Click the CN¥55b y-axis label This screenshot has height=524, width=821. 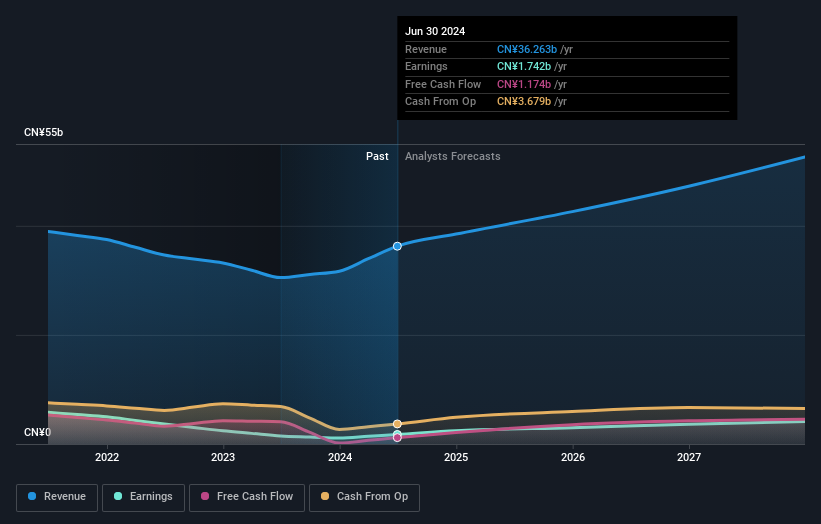tap(43, 132)
